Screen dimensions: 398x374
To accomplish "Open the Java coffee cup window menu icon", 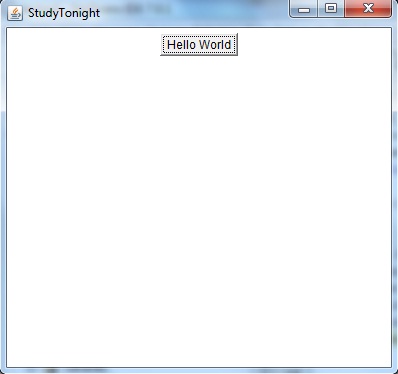I will [15, 13].
